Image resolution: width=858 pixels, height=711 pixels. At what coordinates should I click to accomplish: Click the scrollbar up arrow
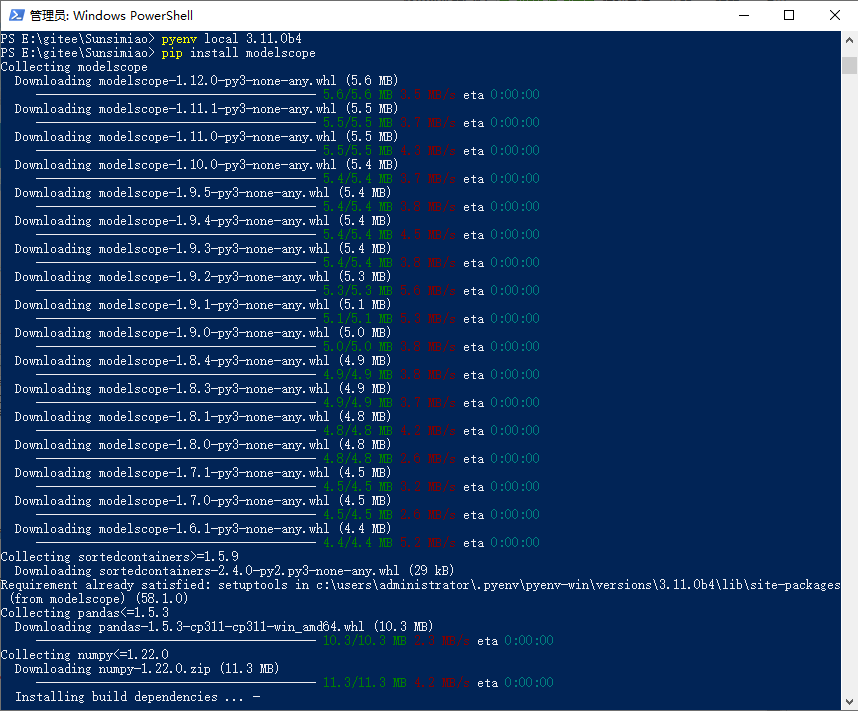pos(849,40)
